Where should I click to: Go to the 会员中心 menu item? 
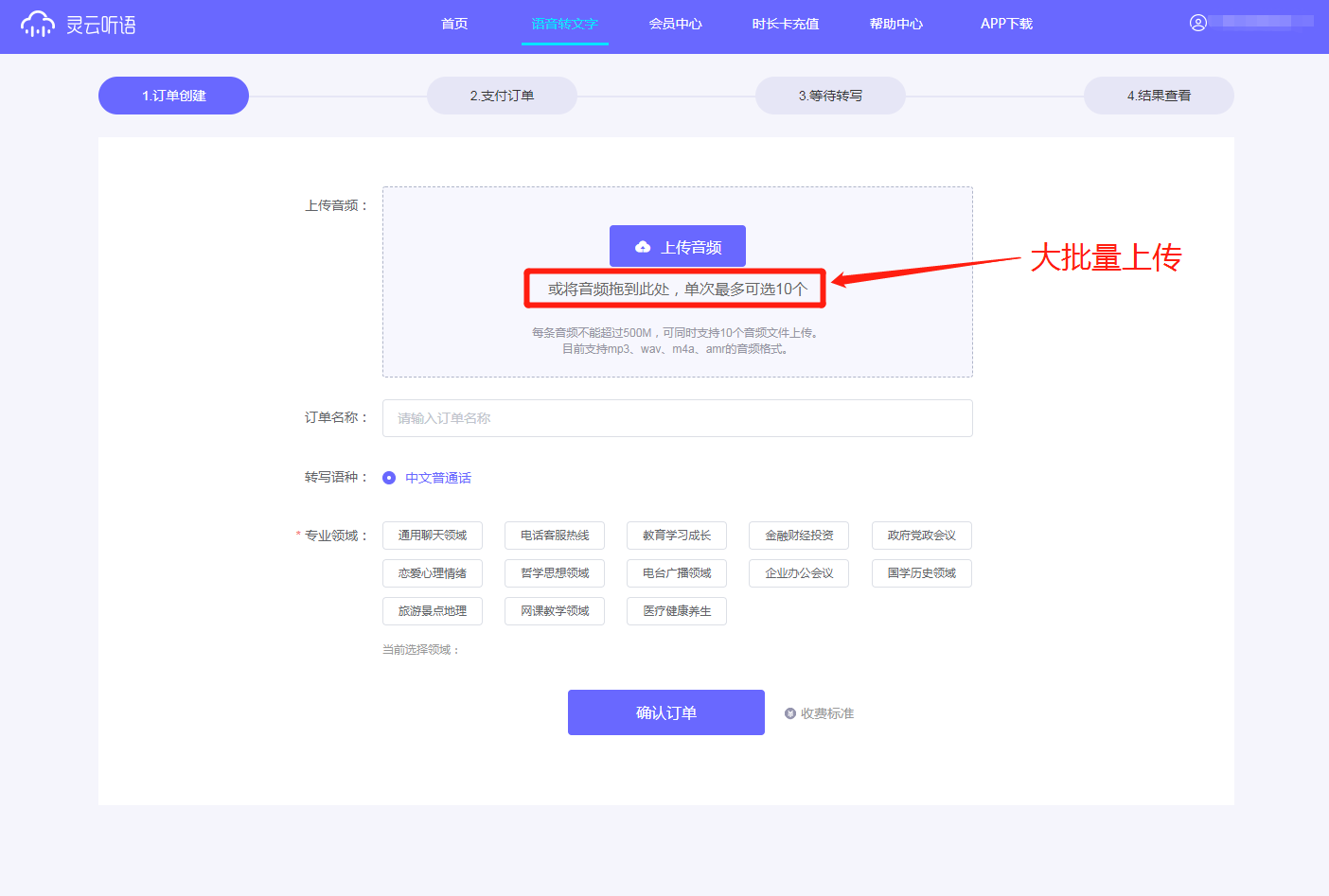[675, 24]
